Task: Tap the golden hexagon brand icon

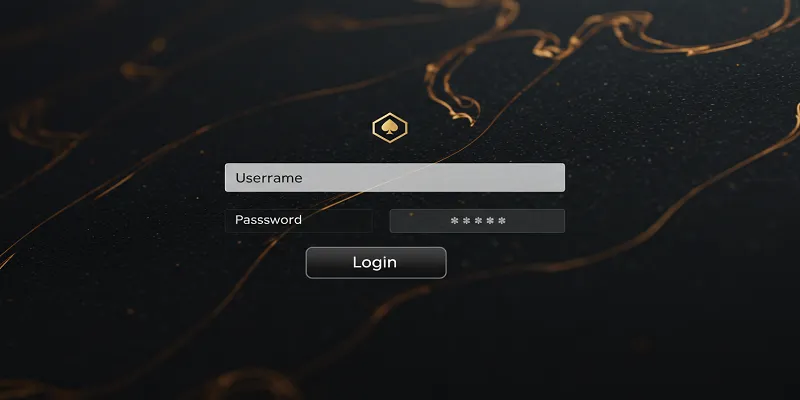Action: [390, 128]
